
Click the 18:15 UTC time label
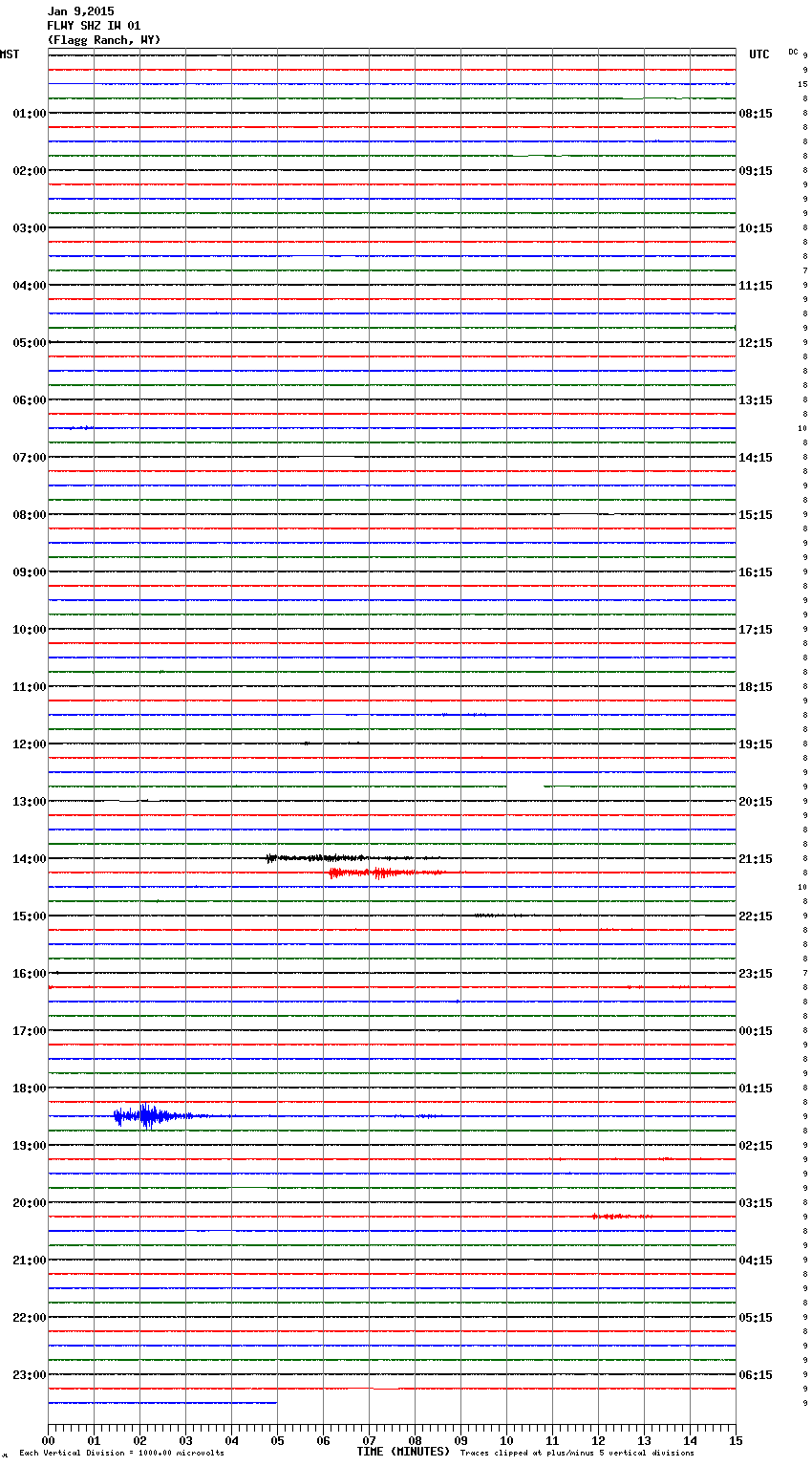pyautogui.click(x=756, y=687)
